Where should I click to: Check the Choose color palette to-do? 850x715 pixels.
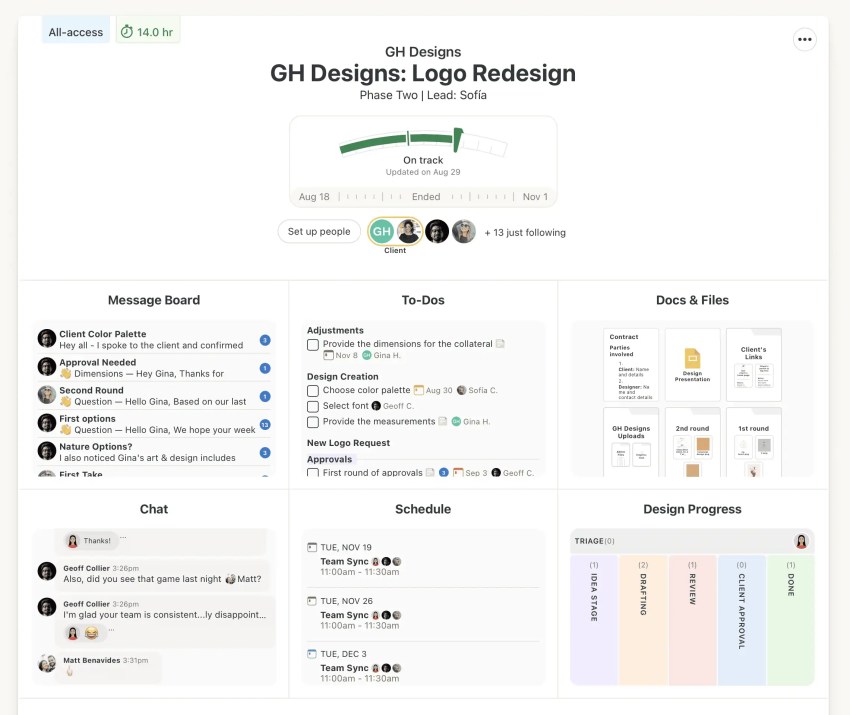click(x=313, y=391)
